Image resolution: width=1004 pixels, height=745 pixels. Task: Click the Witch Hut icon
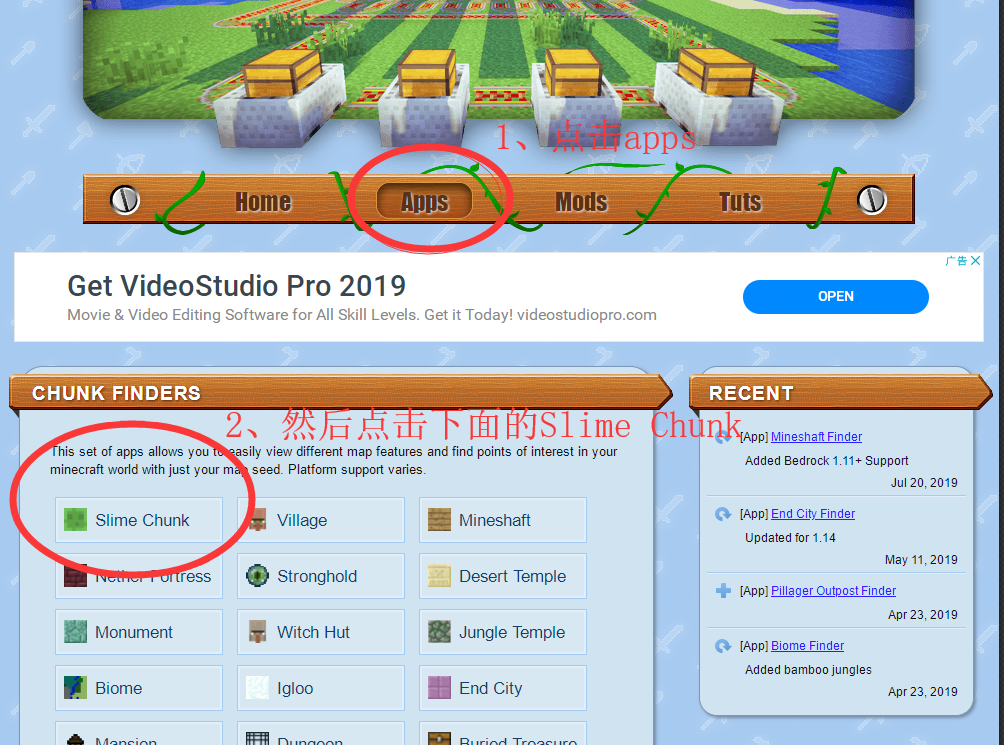(x=258, y=632)
